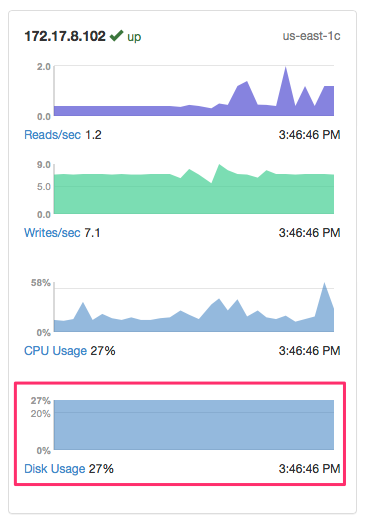Viewport: 366px width, 525px height.
Task: Click the Writes/sec value 7.1
Action: tap(92, 233)
